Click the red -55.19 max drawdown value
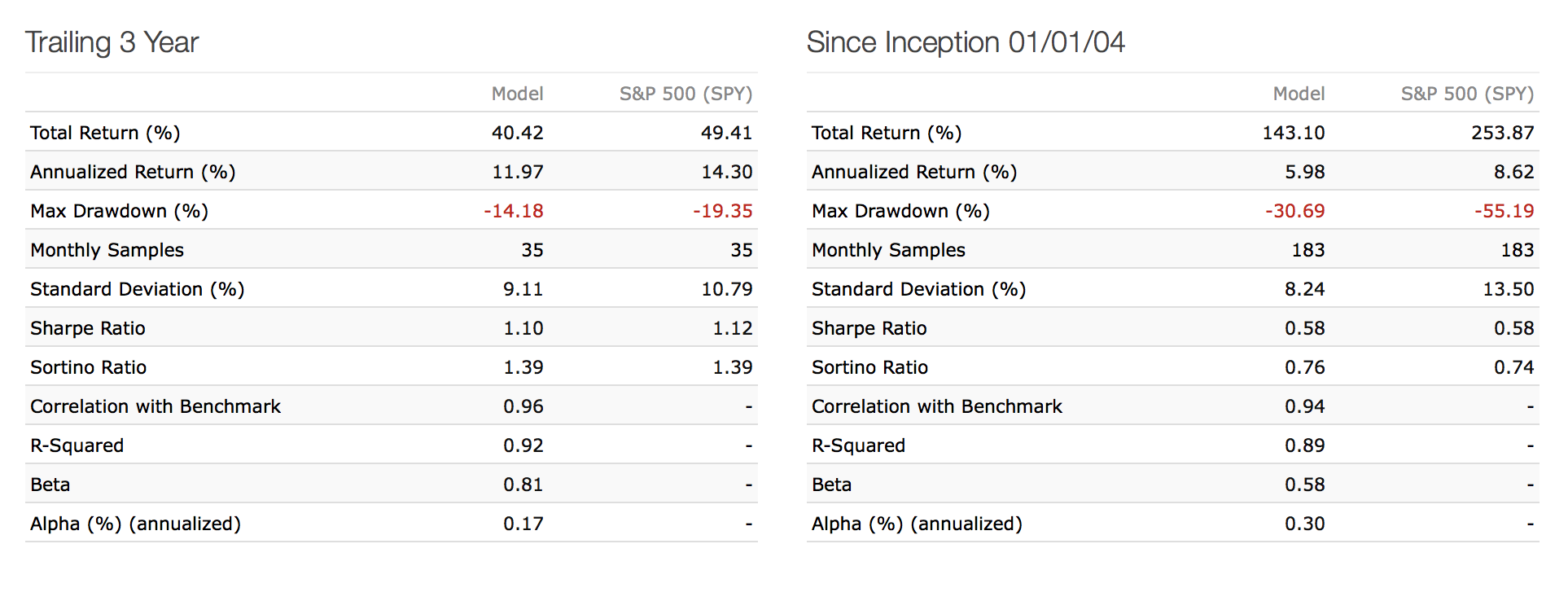The height and width of the screenshot is (601, 1568). click(1504, 211)
